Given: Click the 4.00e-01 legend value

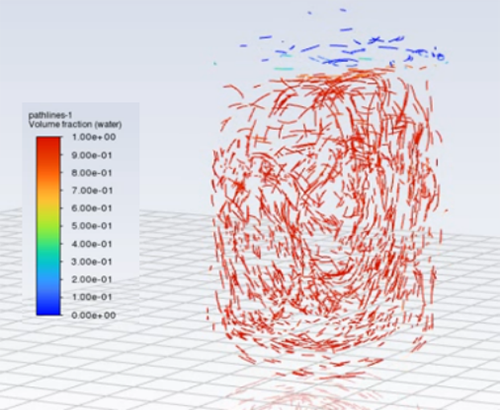Looking at the screenshot, I should 92,244.
